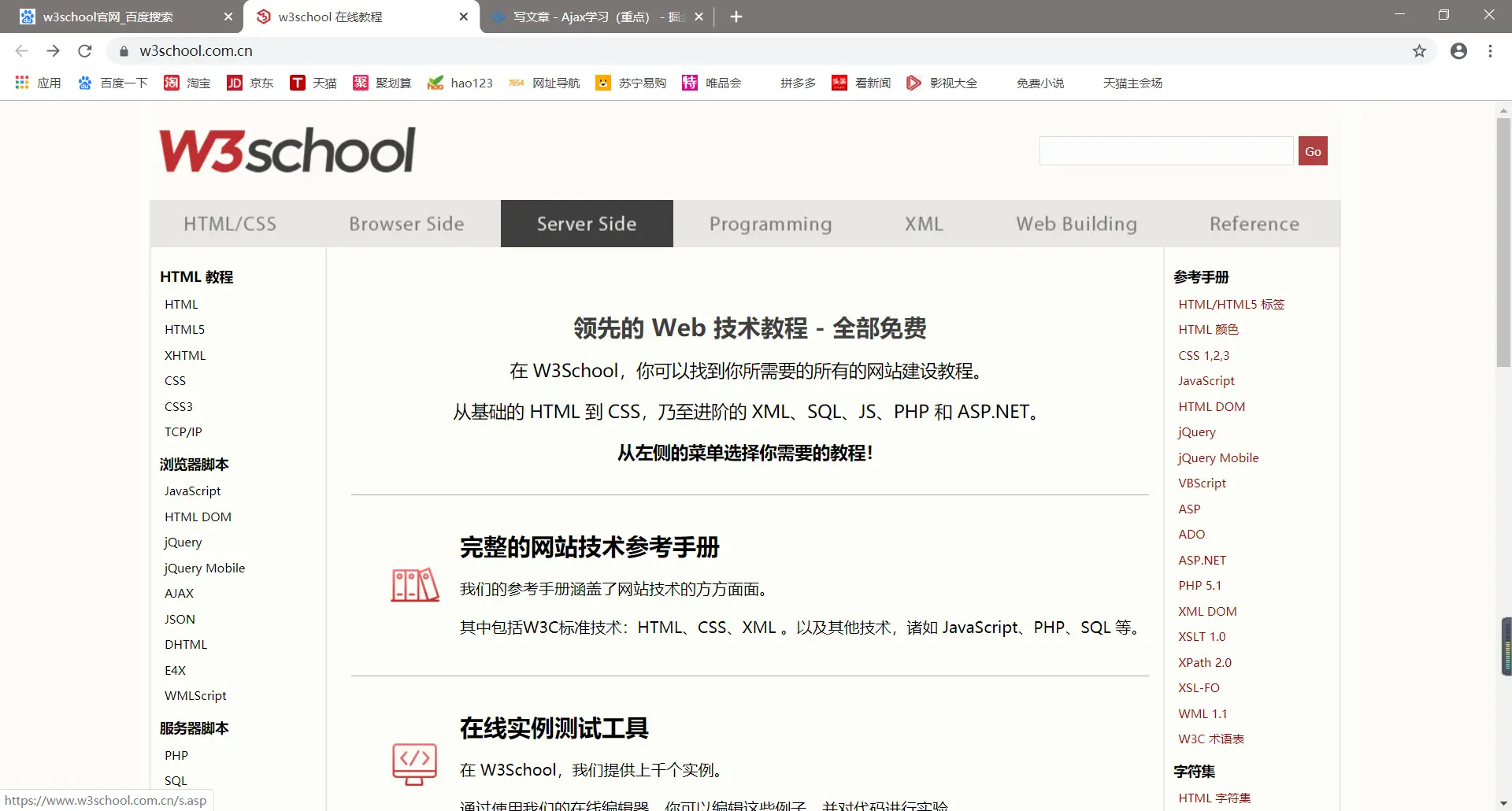Click the online code editor icon

(x=415, y=764)
